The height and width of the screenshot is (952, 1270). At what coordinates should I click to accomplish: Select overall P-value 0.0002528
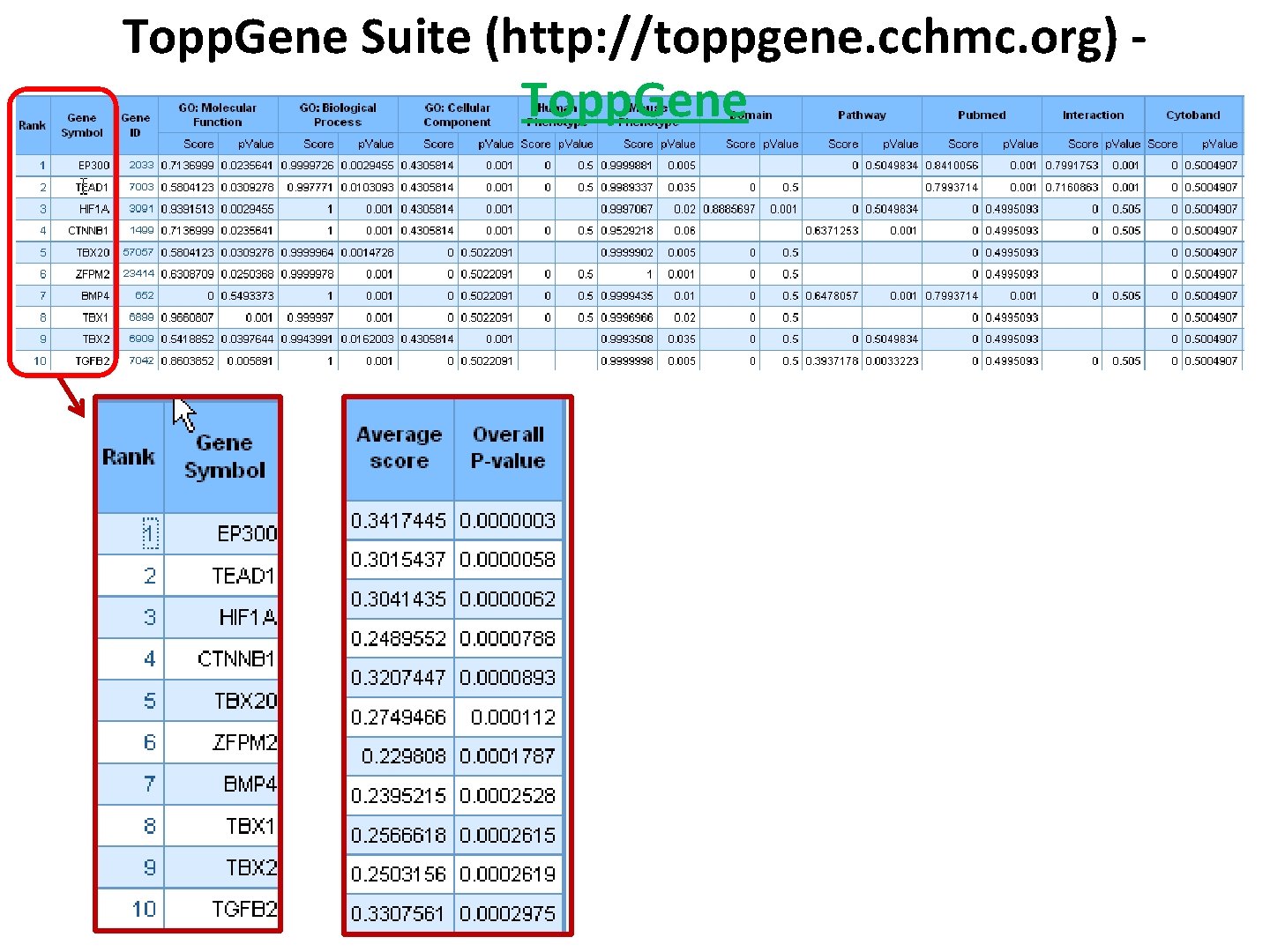tap(508, 796)
